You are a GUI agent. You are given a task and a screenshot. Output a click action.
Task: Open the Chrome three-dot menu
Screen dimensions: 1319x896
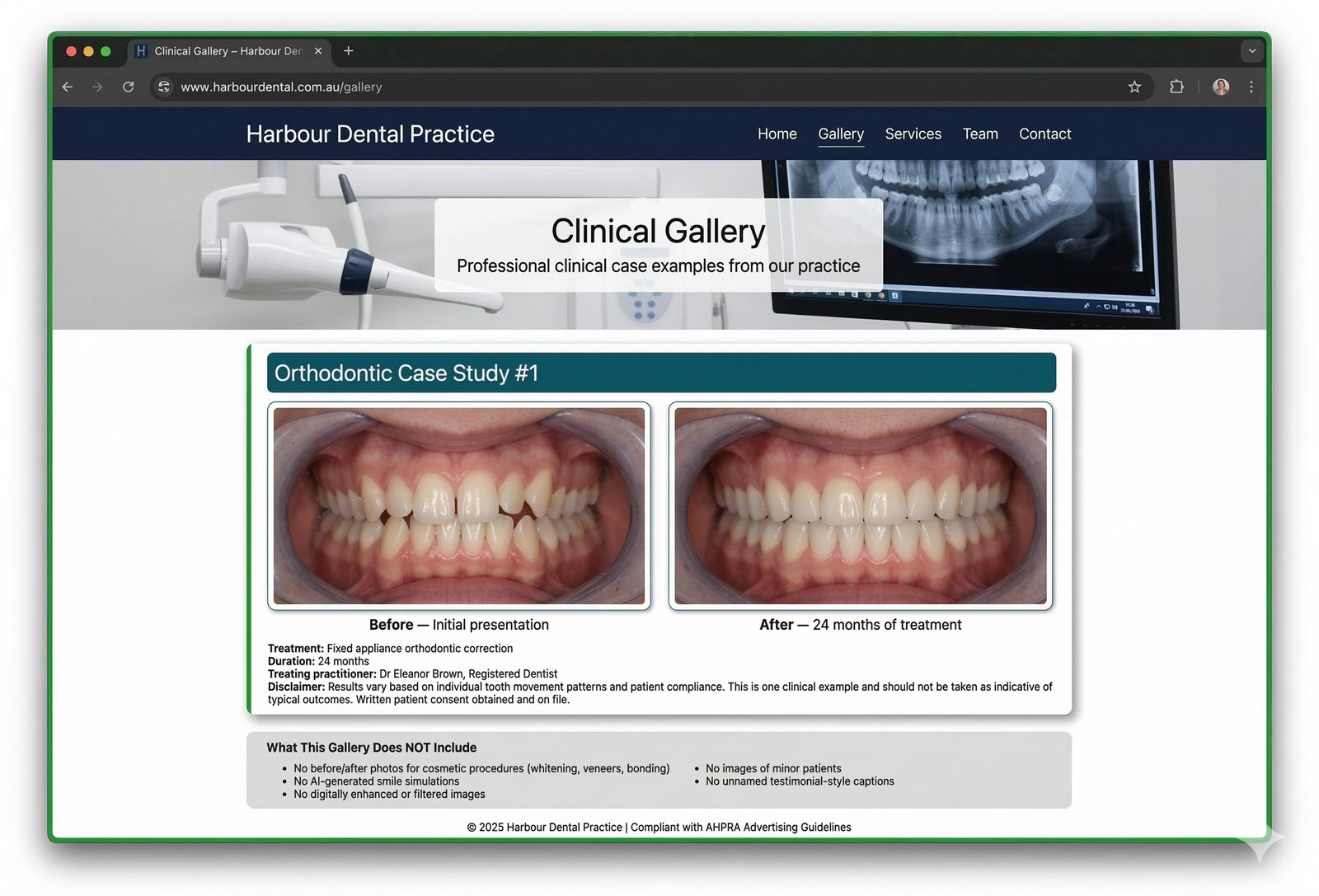1251,87
